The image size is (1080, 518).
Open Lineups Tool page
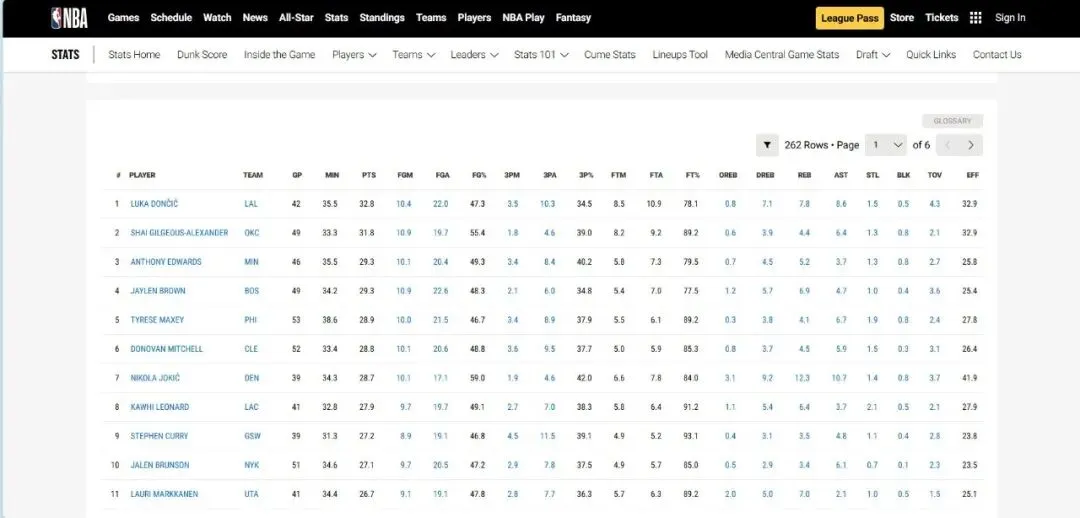click(680, 55)
